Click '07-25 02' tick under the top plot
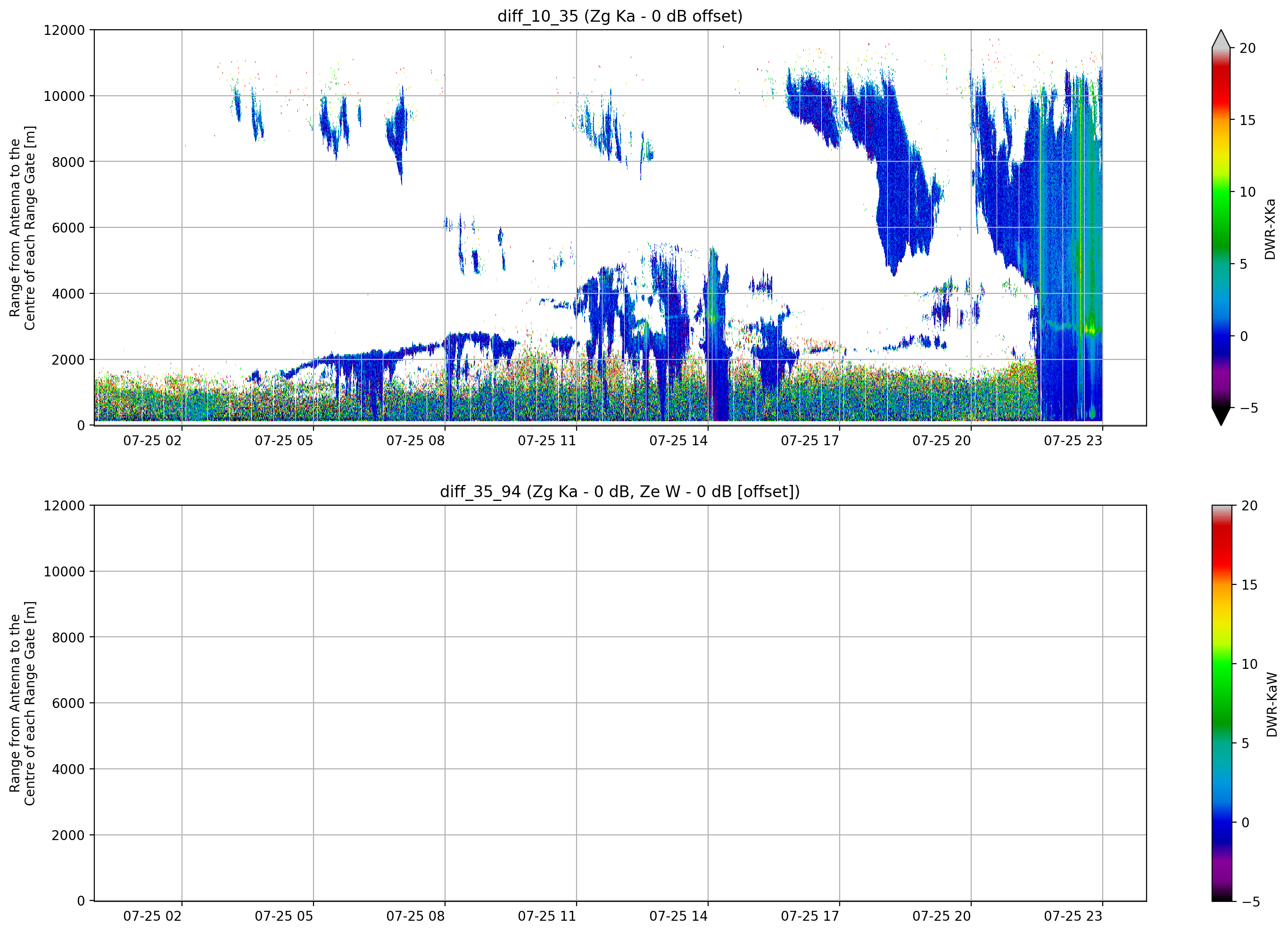 click(x=152, y=441)
